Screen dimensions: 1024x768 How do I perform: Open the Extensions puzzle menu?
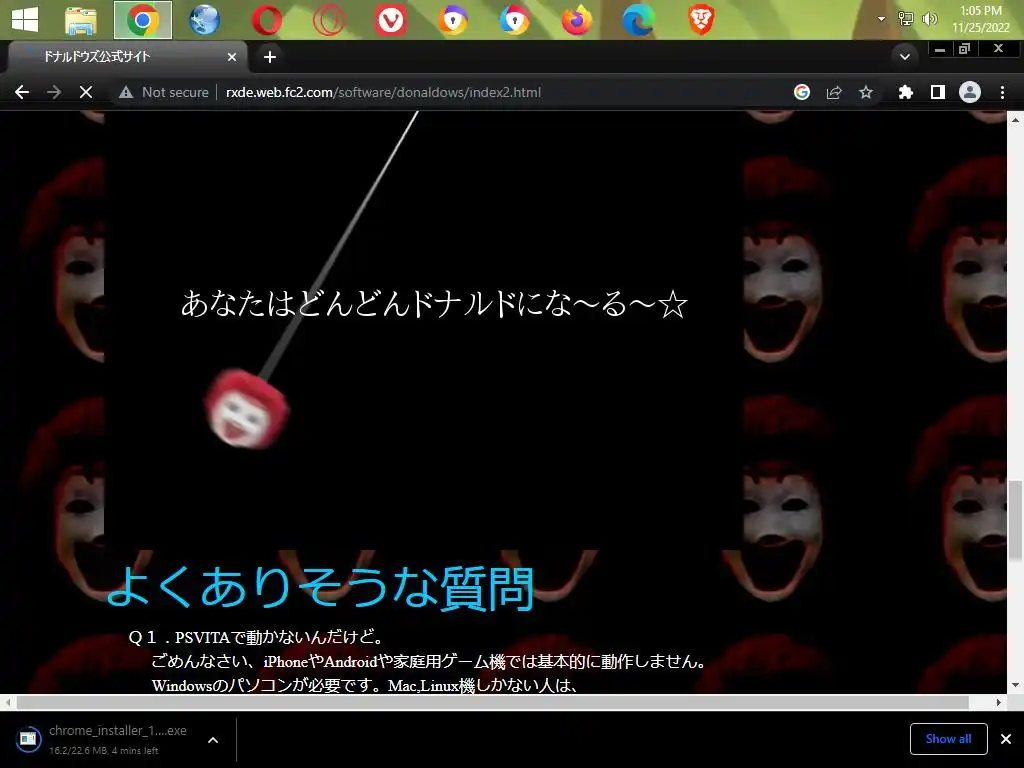tap(905, 92)
